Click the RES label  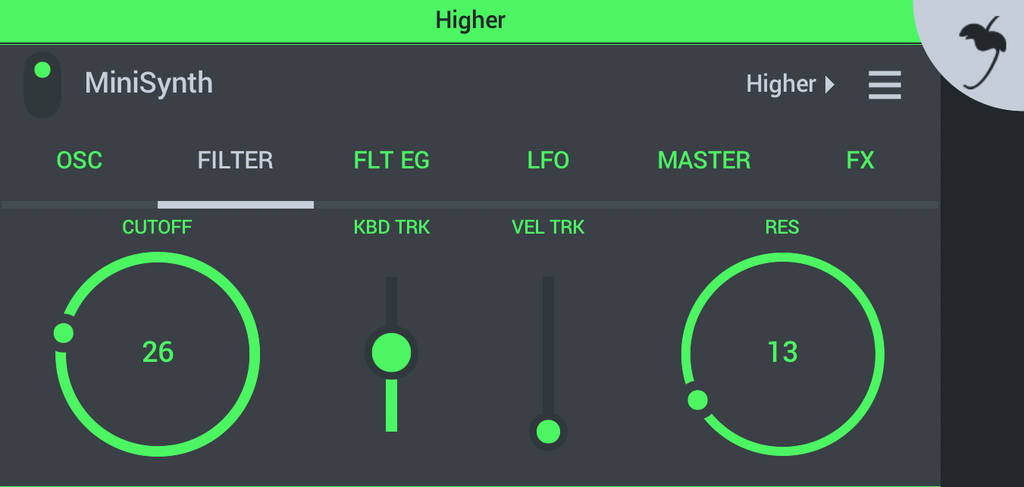782,227
